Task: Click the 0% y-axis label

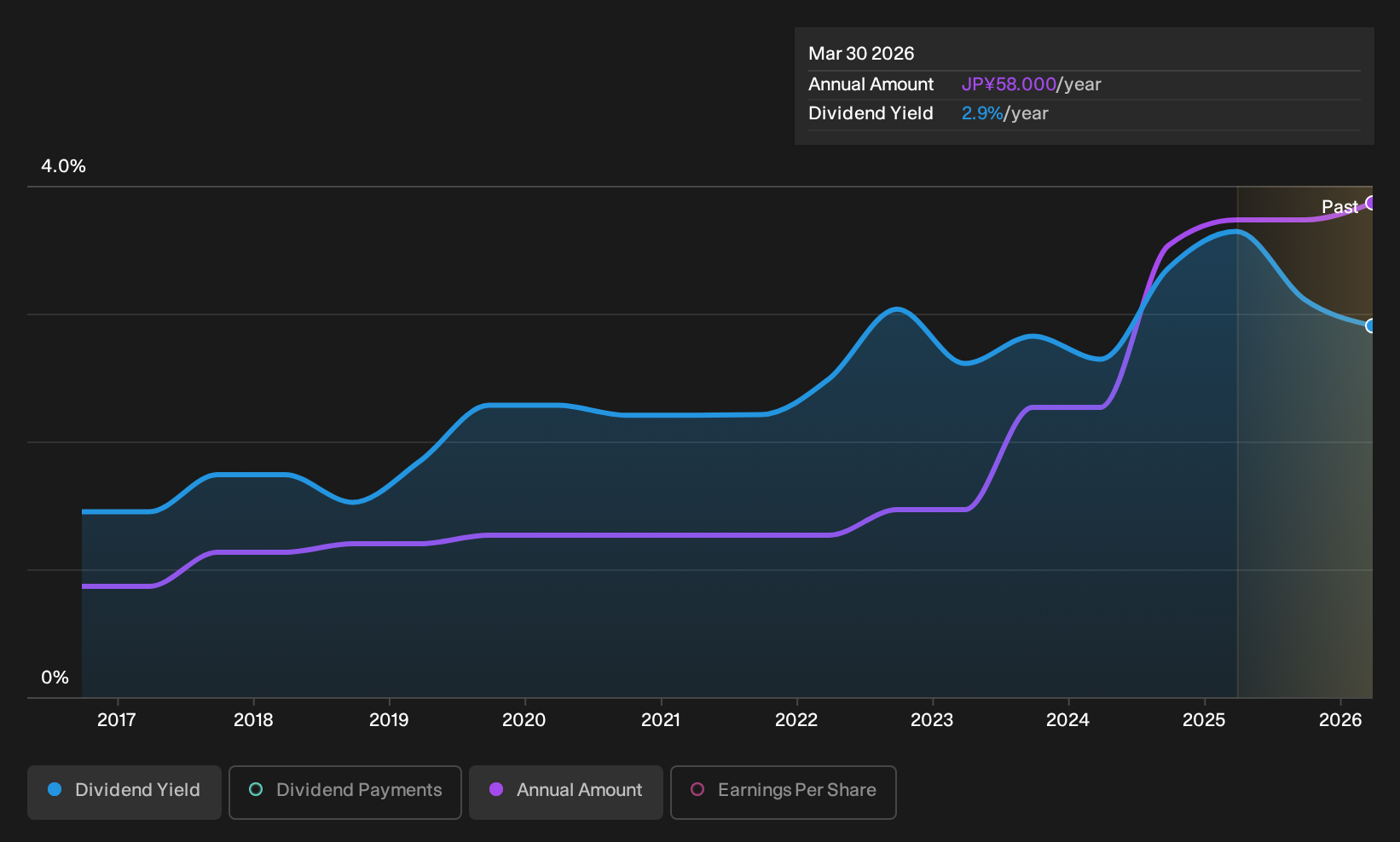Action: [x=55, y=678]
